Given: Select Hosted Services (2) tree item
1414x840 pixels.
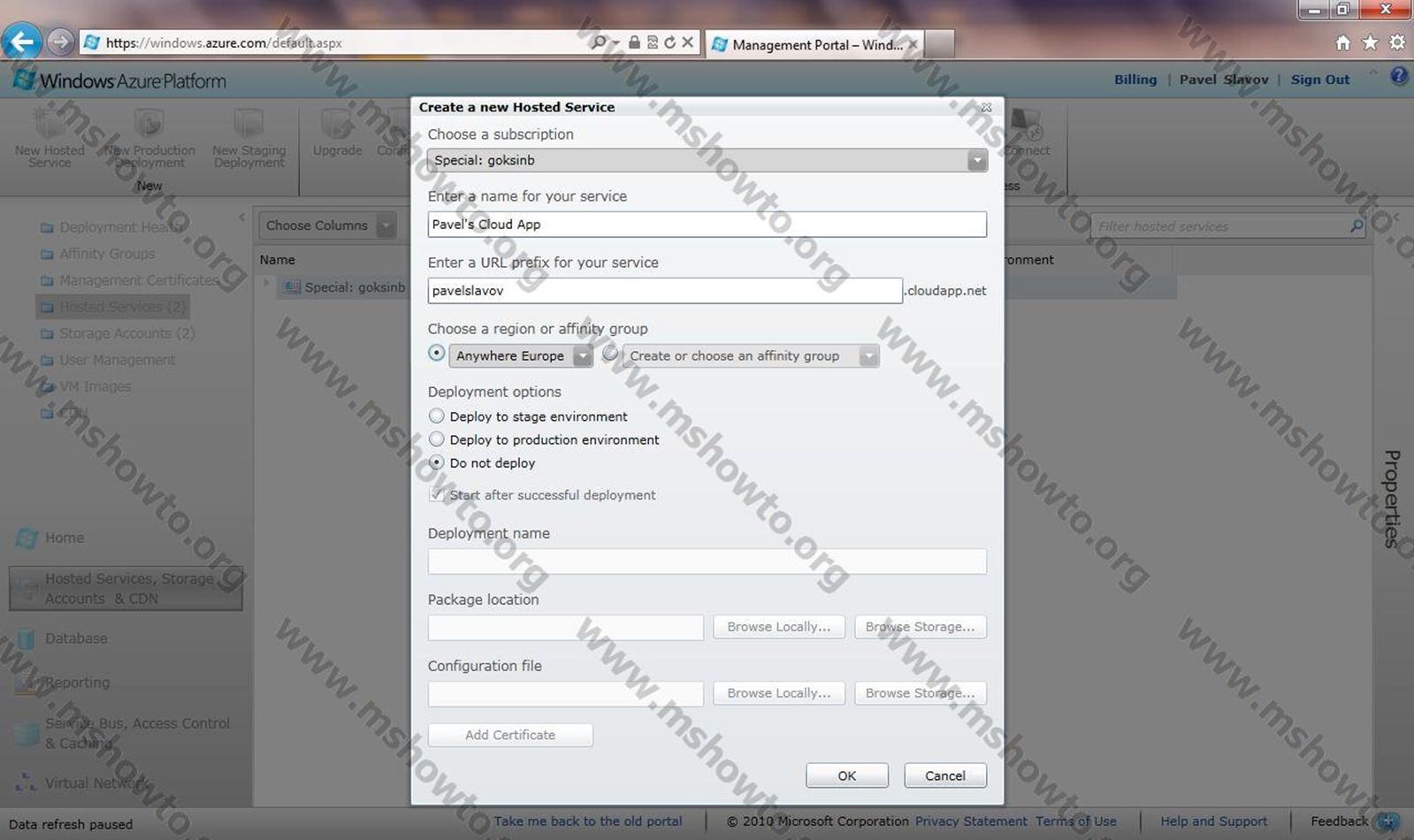Looking at the screenshot, I should point(112,307).
